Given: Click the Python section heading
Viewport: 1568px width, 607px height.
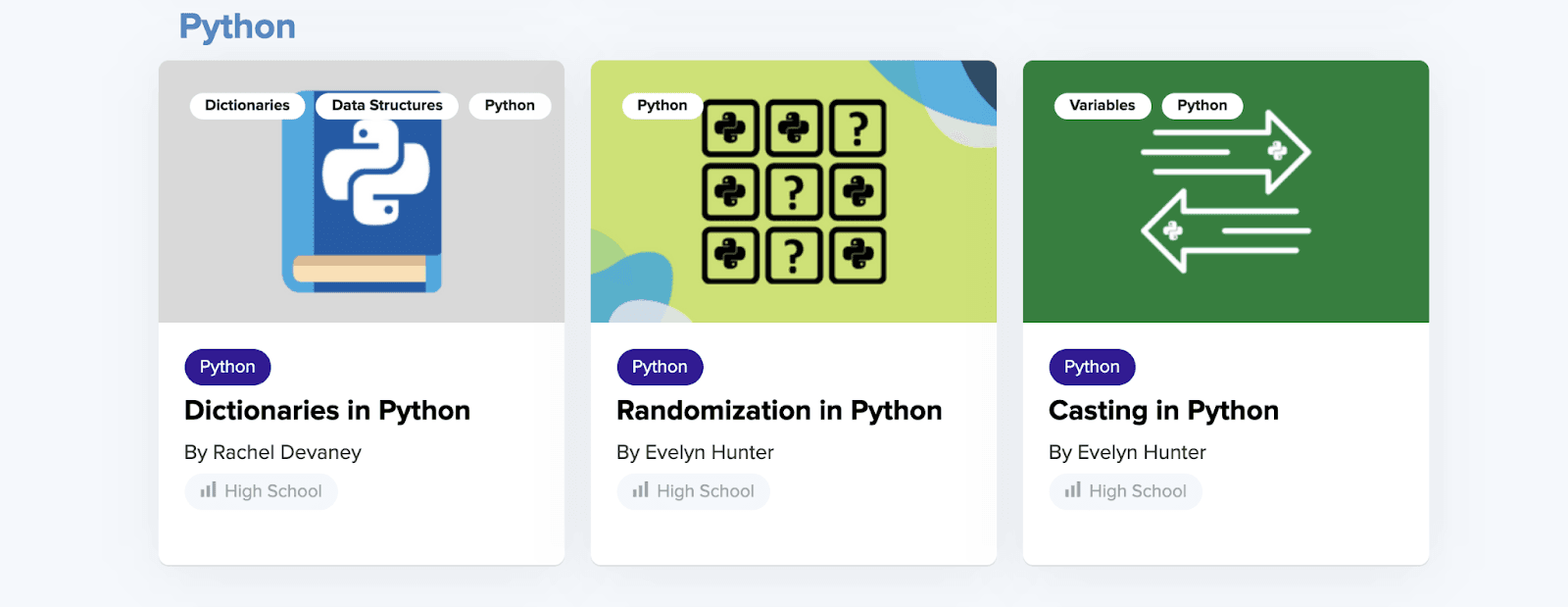Looking at the screenshot, I should pyautogui.click(x=237, y=26).
